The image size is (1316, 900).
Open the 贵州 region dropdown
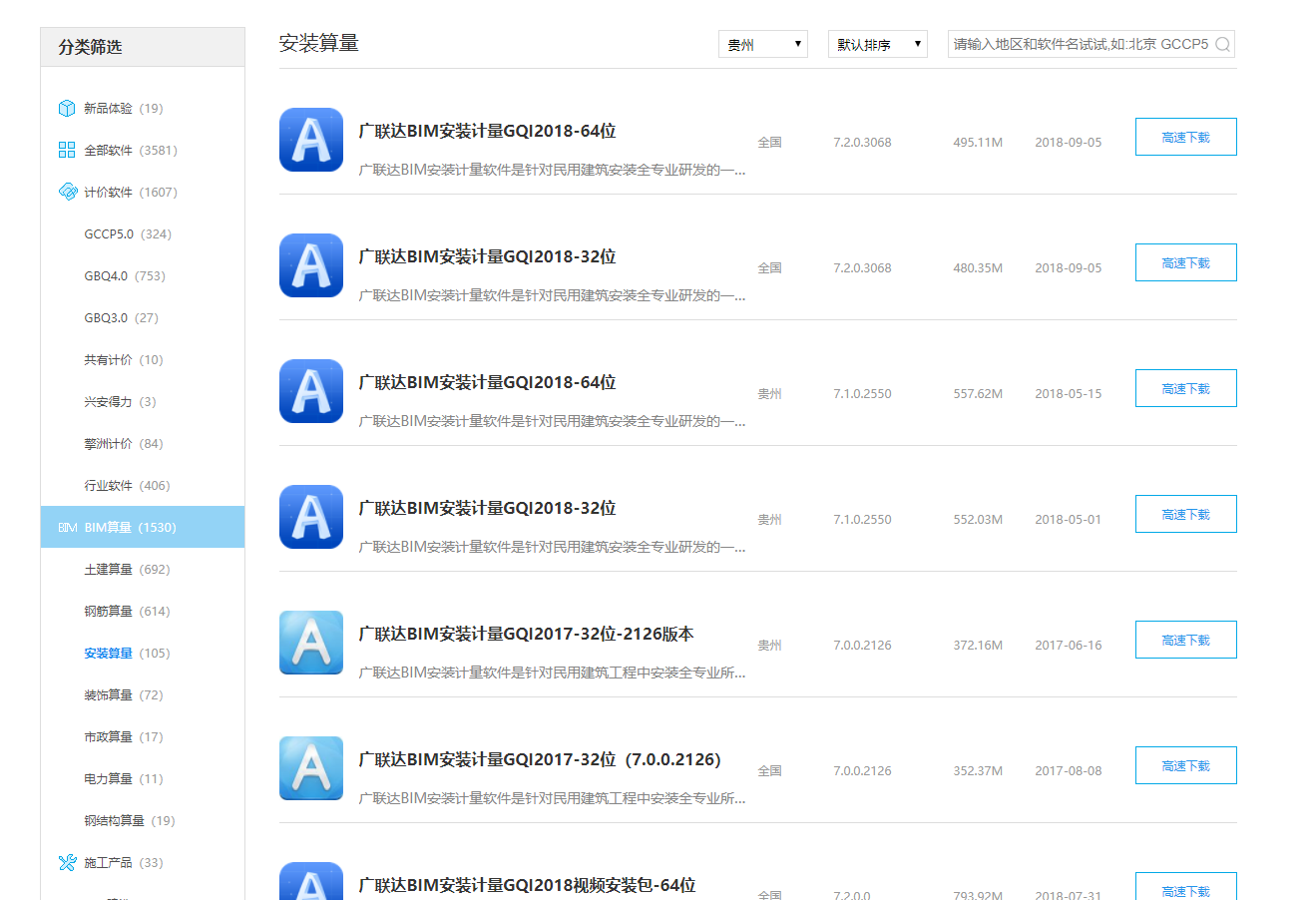pyautogui.click(x=763, y=44)
